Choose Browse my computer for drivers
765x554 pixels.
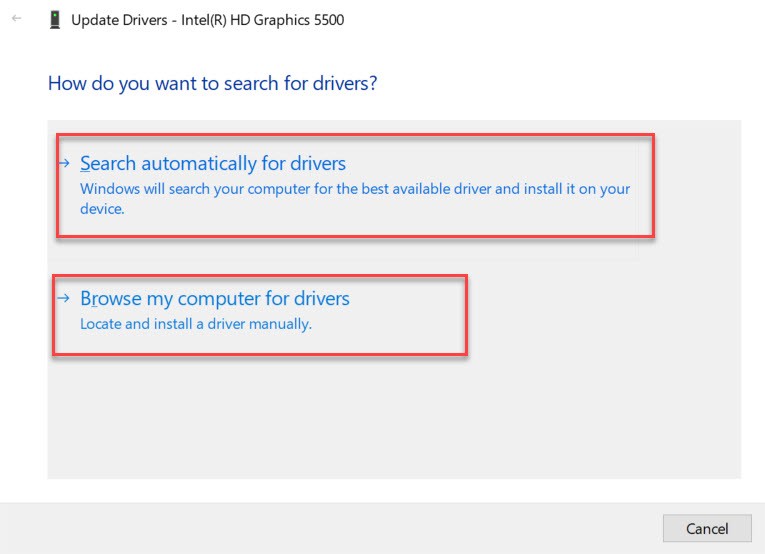(215, 298)
